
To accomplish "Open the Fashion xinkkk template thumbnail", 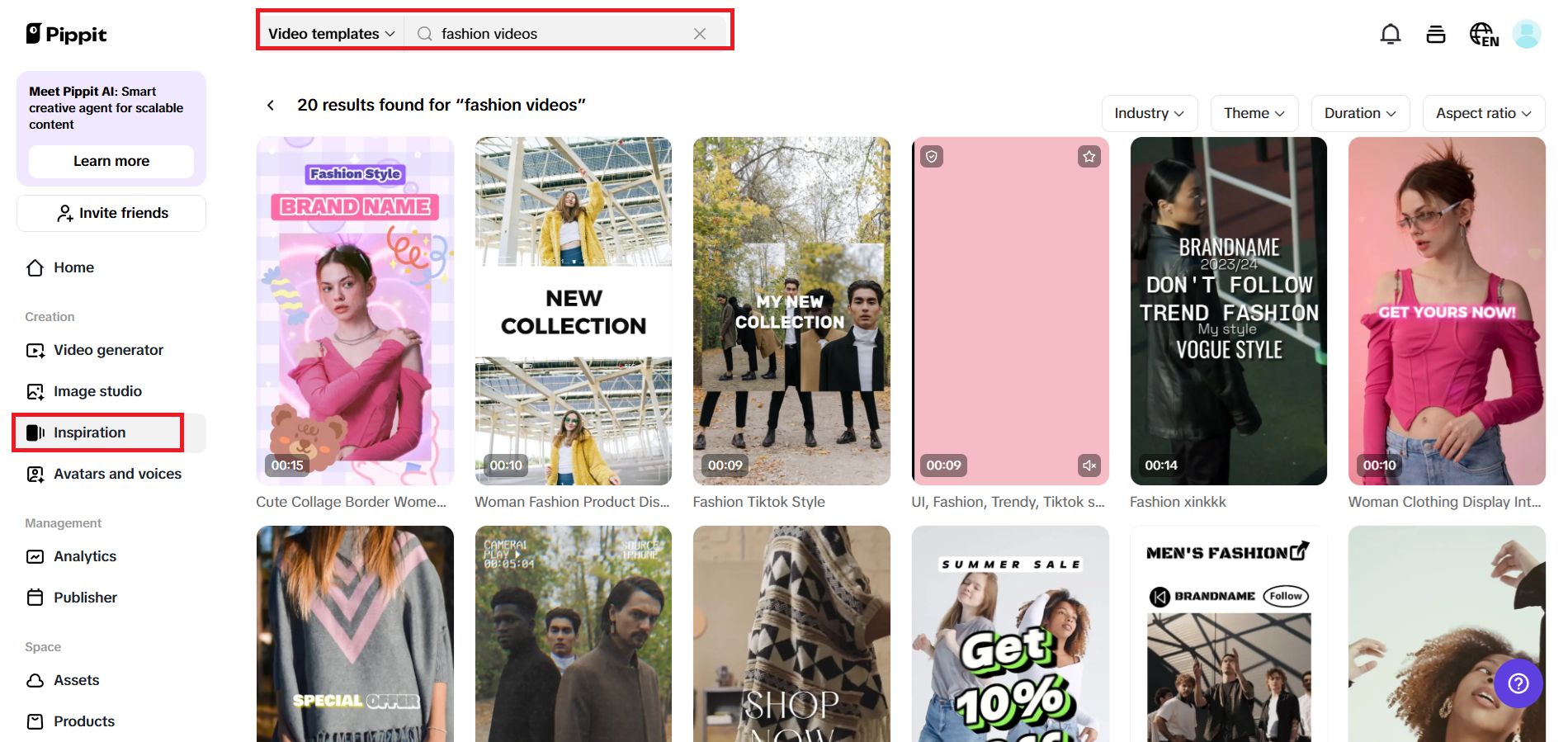I will tap(1228, 311).
